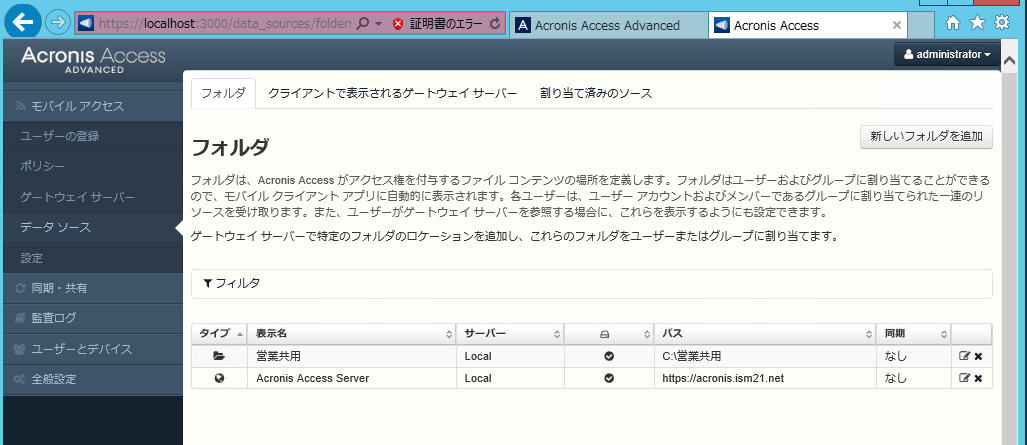Click edit icon for Acronis Access Server row
This screenshot has width=1027, height=445.
(964, 378)
